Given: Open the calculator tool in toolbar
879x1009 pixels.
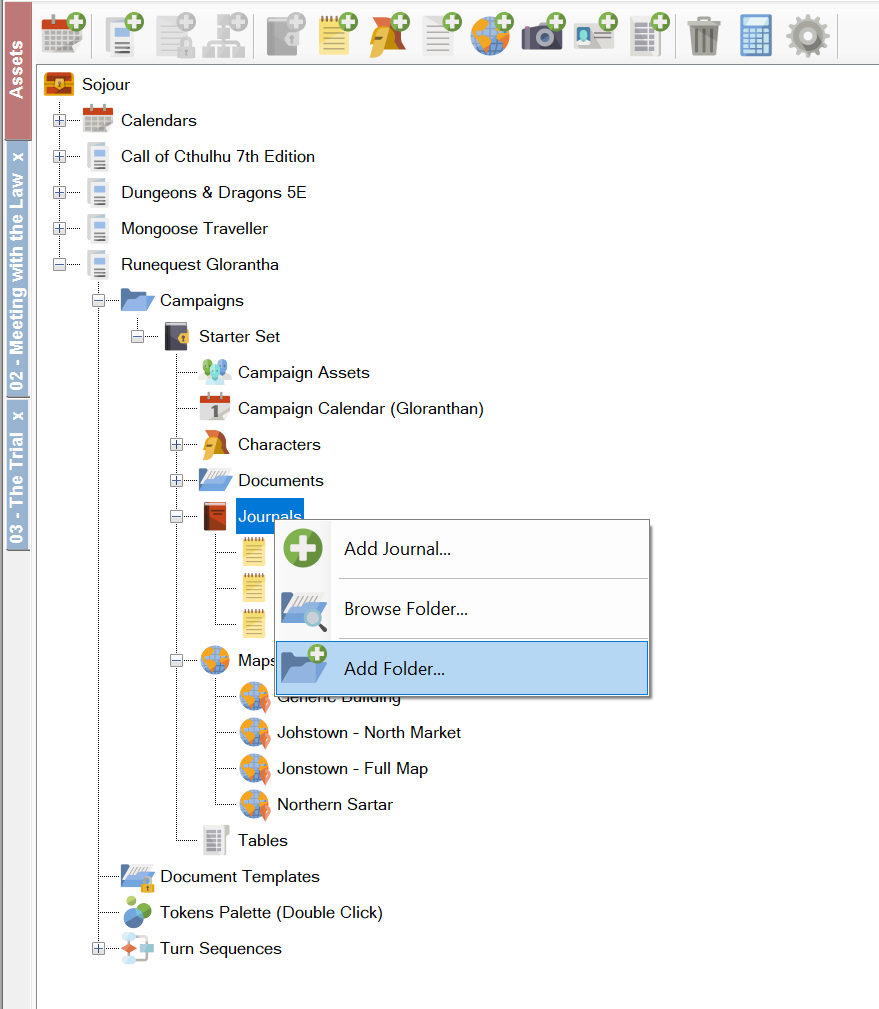Looking at the screenshot, I should pyautogui.click(x=755, y=36).
